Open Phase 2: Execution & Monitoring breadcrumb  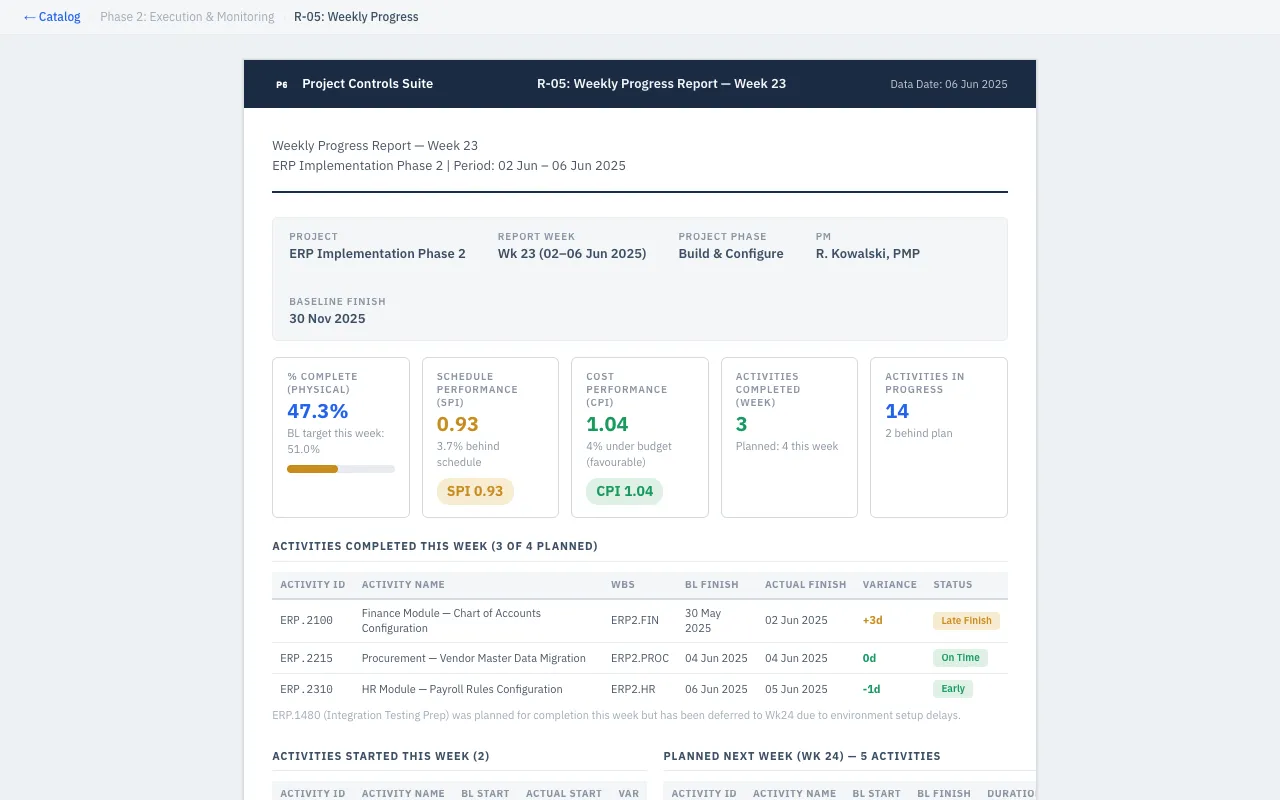click(187, 17)
